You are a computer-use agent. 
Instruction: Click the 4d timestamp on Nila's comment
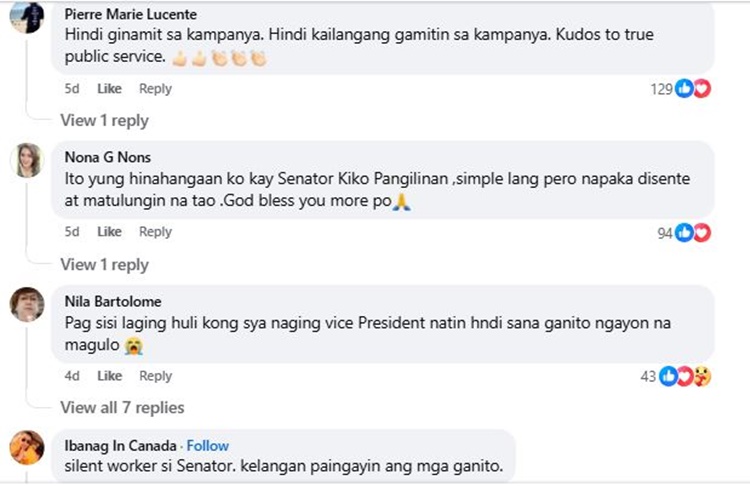coord(72,376)
